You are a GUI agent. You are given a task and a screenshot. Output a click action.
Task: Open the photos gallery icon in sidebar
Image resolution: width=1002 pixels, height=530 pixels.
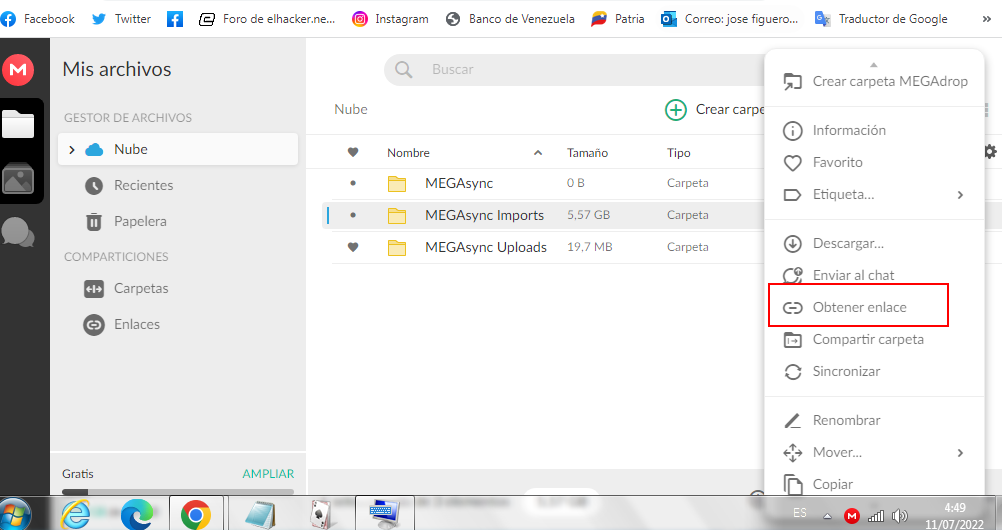tap(18, 178)
